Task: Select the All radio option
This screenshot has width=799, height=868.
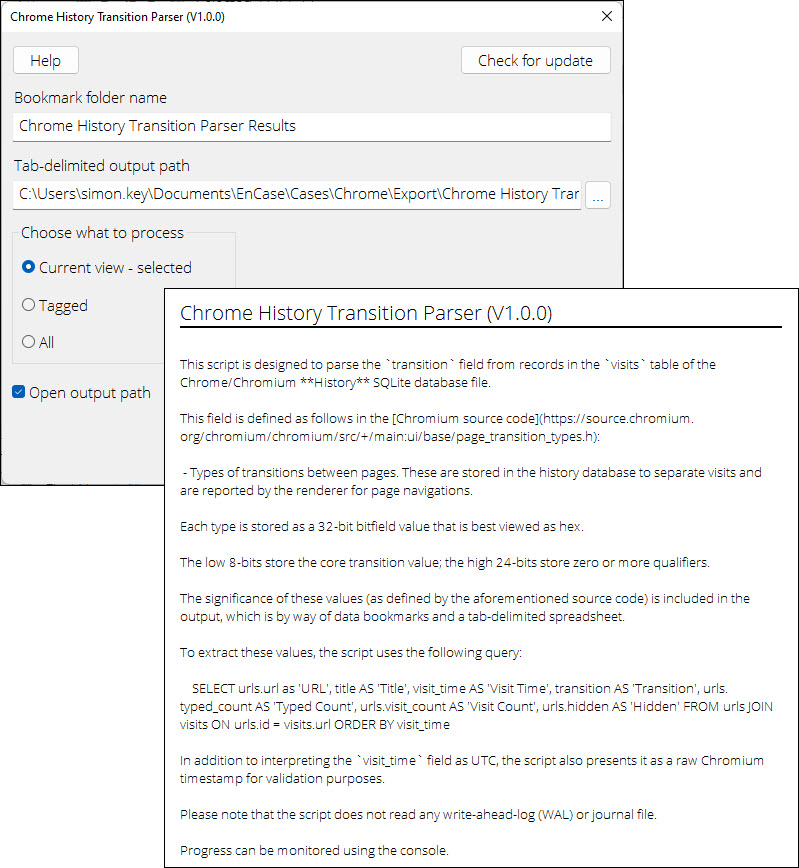Action: coord(38,342)
